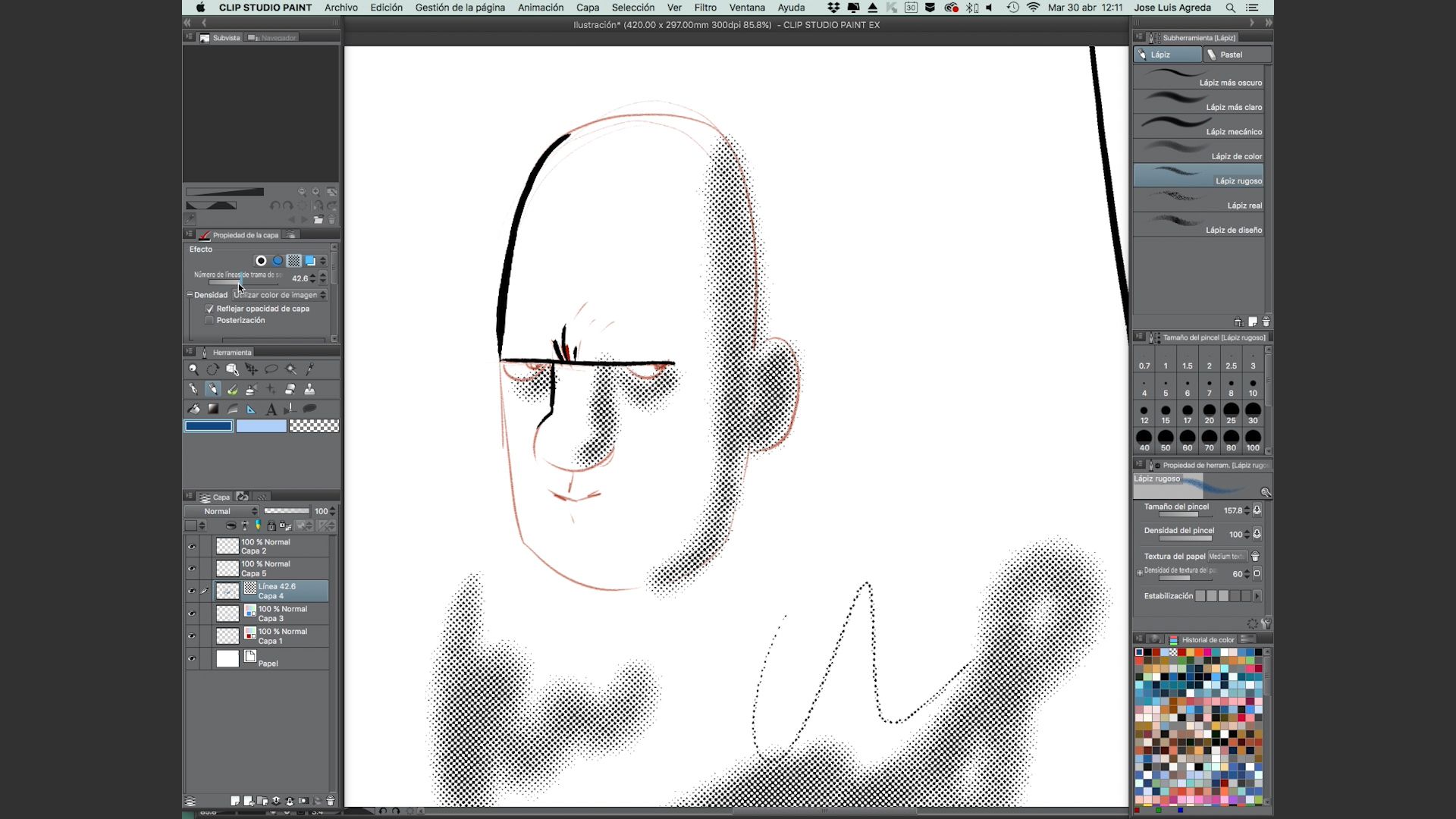The width and height of the screenshot is (1456, 819).
Task: Select Lápiz mecánico sub tool
Action: 1199,127
